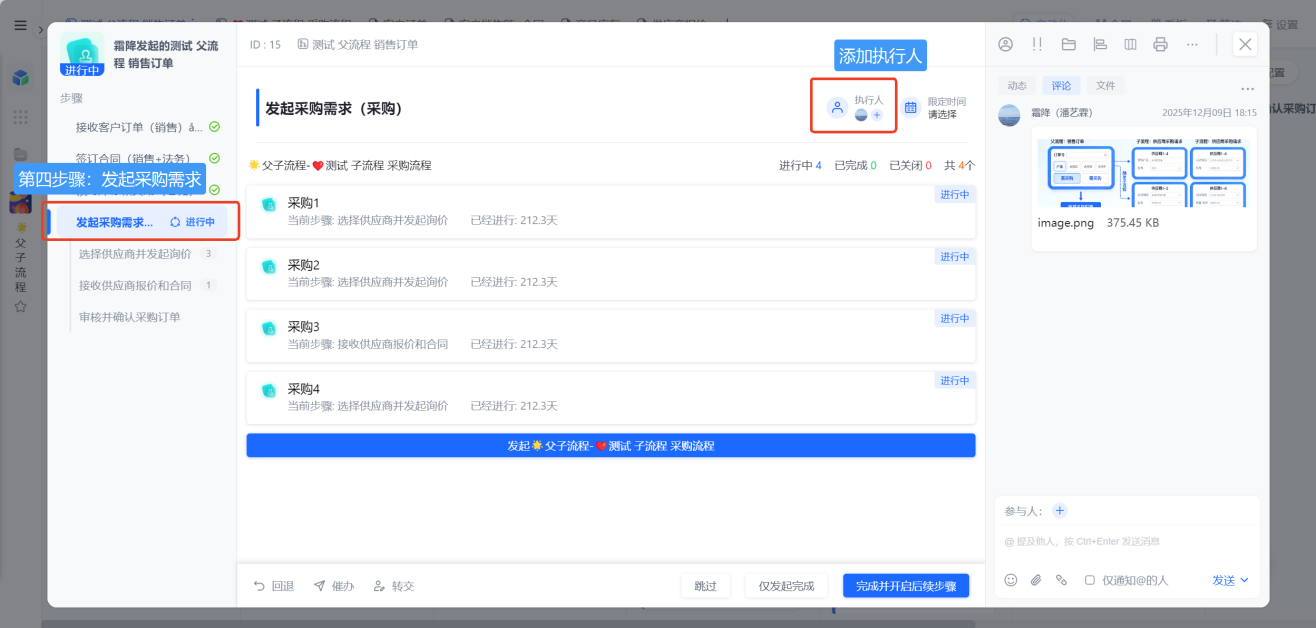This screenshot has width=1316, height=628.
Task: Click the teal process logo in dialog header
Action: pyautogui.click(x=82, y=54)
